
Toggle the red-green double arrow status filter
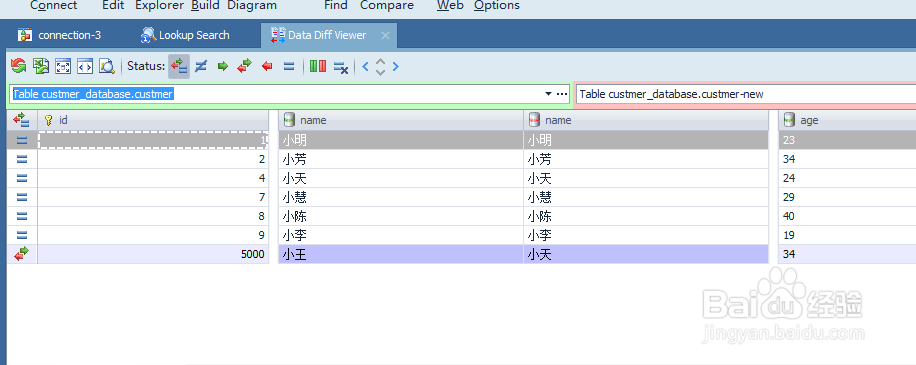[244, 66]
